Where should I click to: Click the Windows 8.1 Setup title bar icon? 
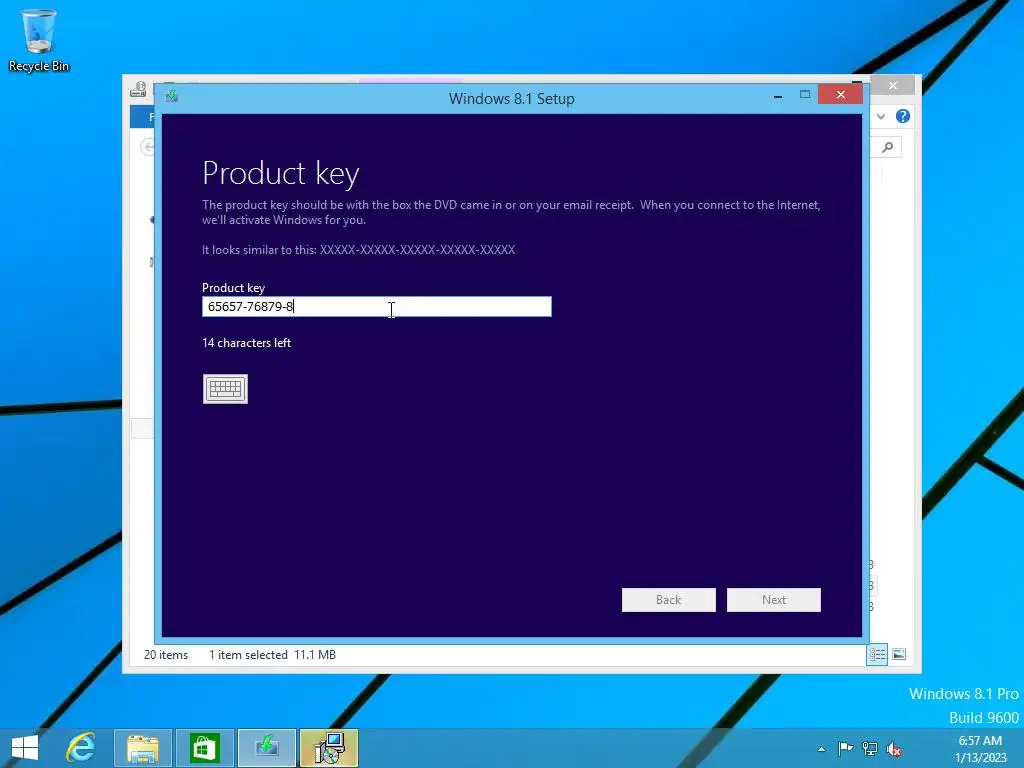(x=172, y=97)
